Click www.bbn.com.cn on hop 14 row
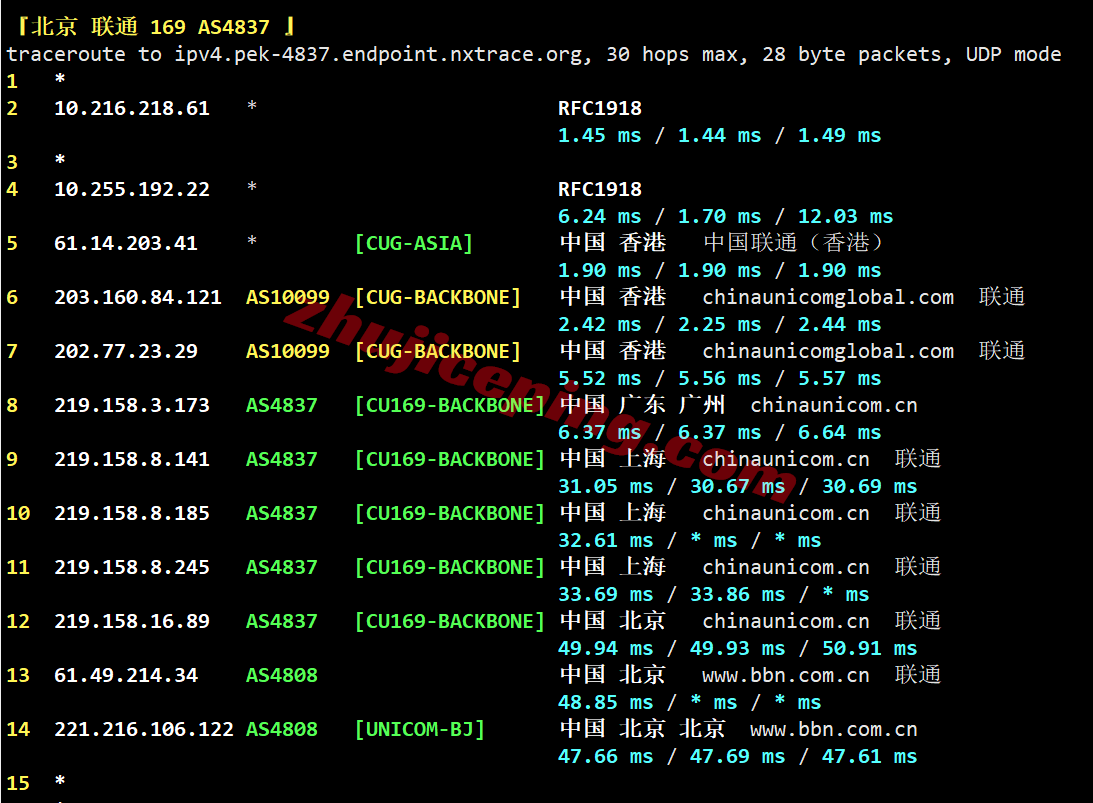1093x803 pixels. pyautogui.click(x=834, y=729)
